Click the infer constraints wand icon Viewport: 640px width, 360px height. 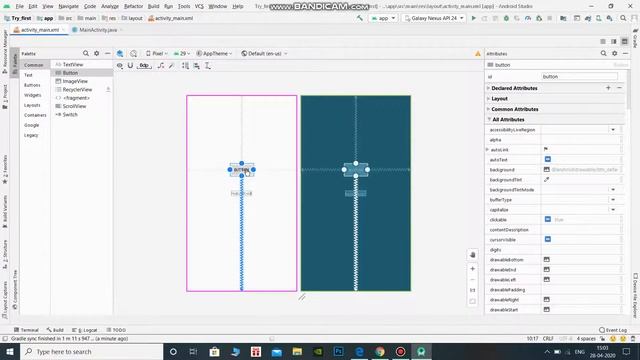pyautogui.click(x=171, y=66)
